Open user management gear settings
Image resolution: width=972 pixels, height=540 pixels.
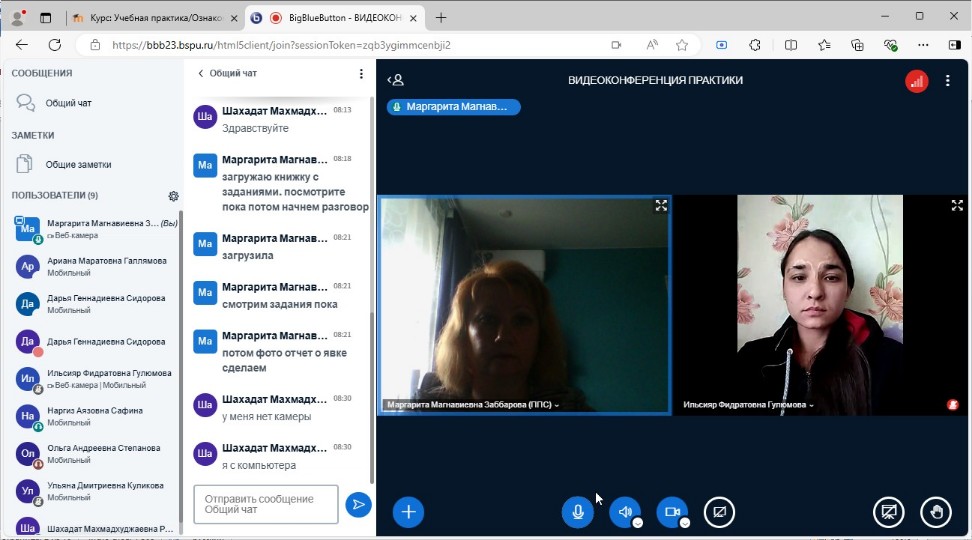tap(173, 196)
